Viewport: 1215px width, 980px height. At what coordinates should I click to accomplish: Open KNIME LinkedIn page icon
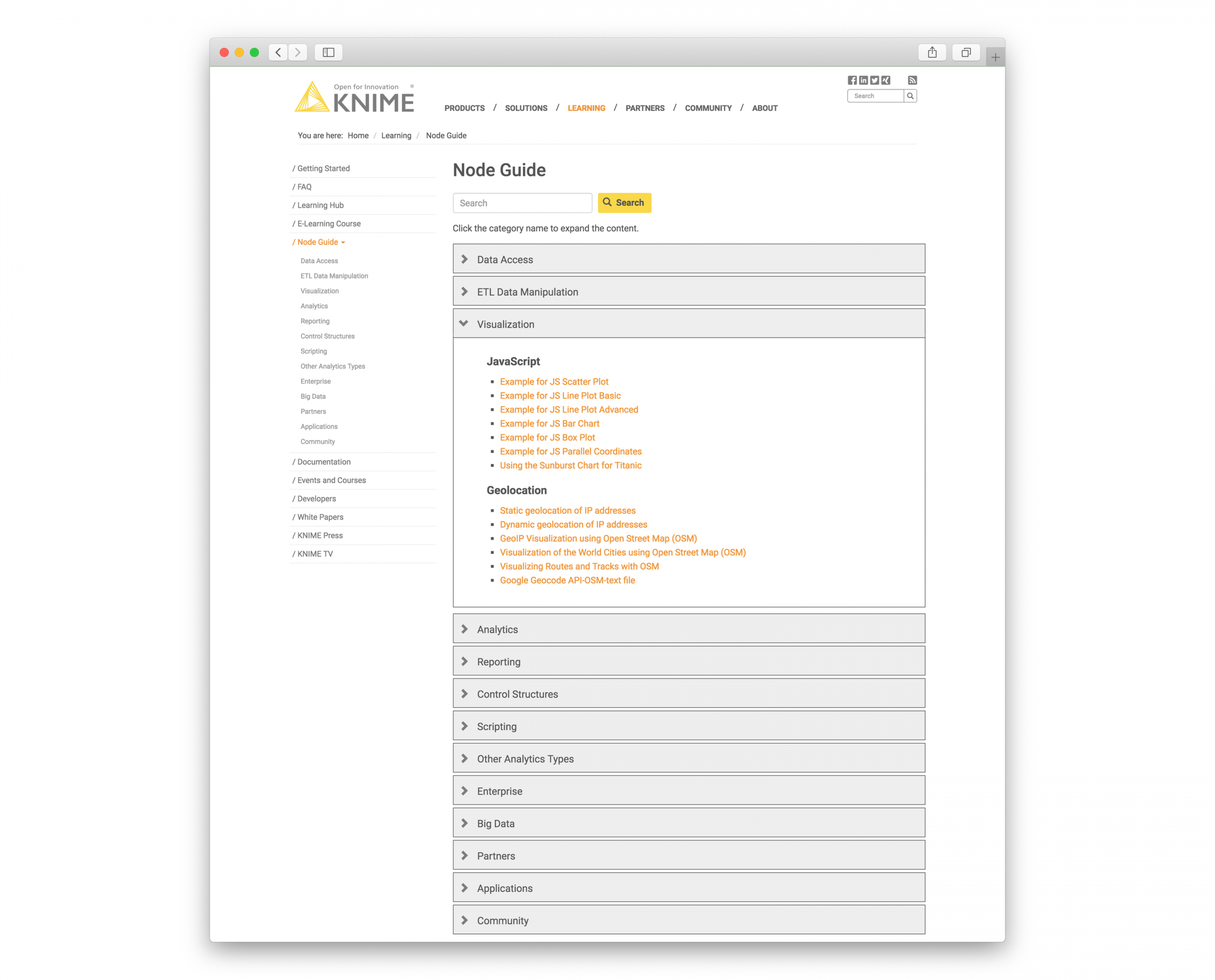(x=863, y=80)
